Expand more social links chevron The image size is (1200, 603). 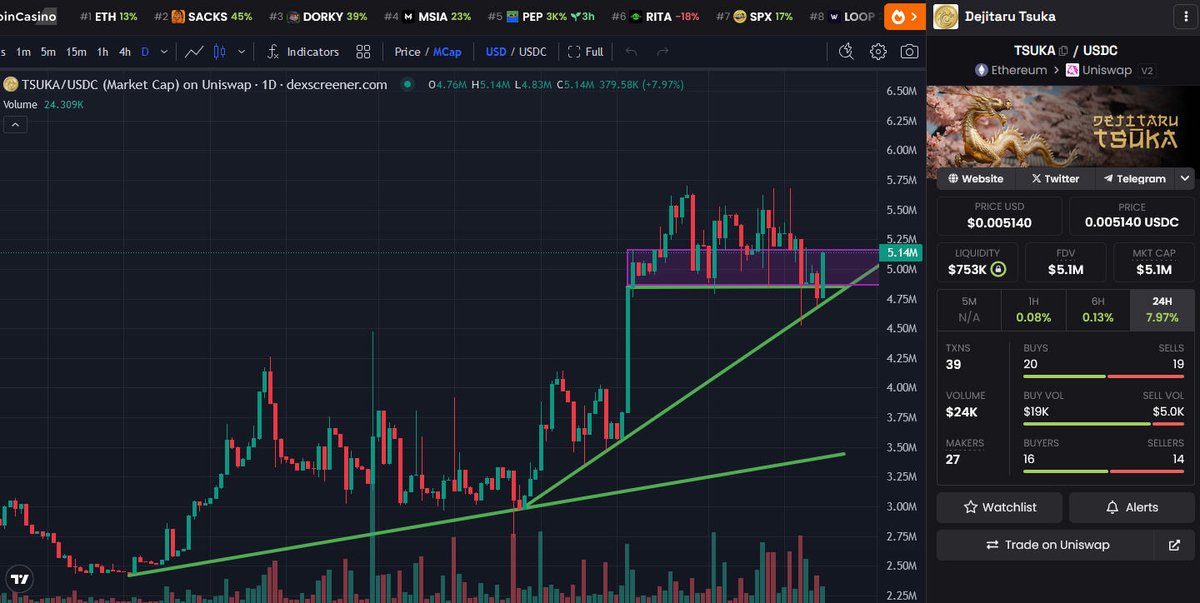[1185, 178]
